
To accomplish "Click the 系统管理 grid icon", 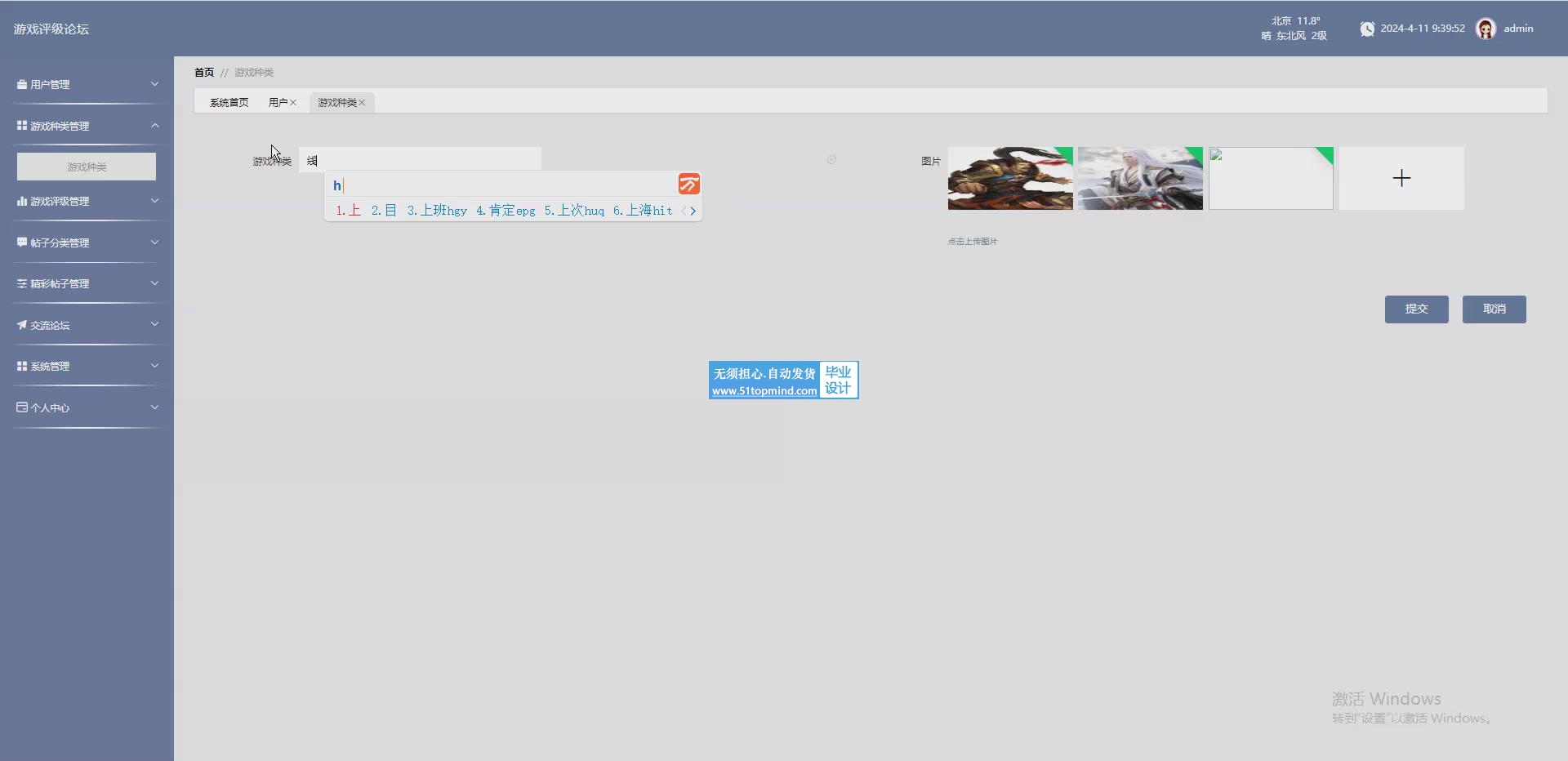I will point(22,366).
